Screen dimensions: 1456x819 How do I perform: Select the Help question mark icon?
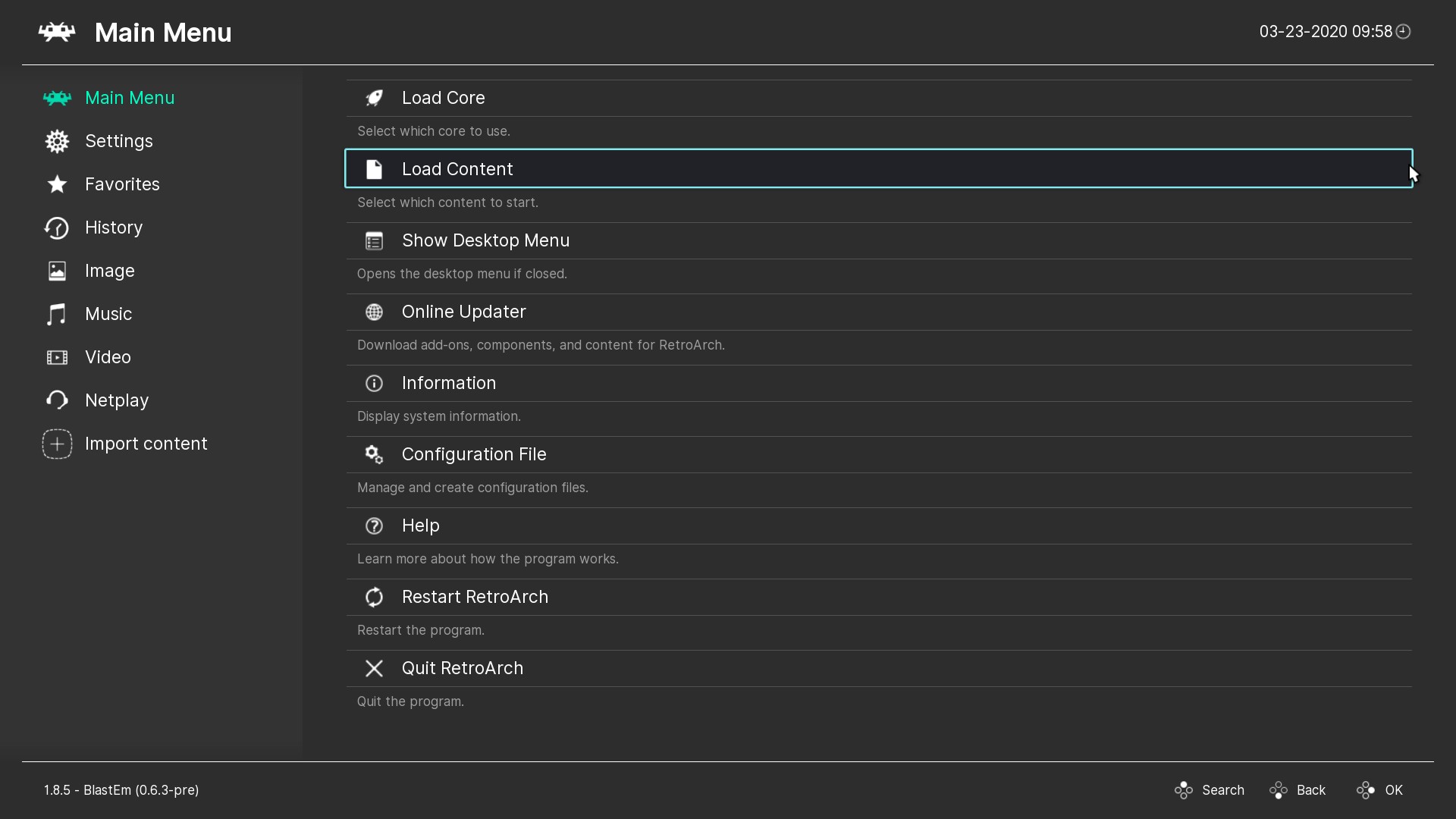374,525
